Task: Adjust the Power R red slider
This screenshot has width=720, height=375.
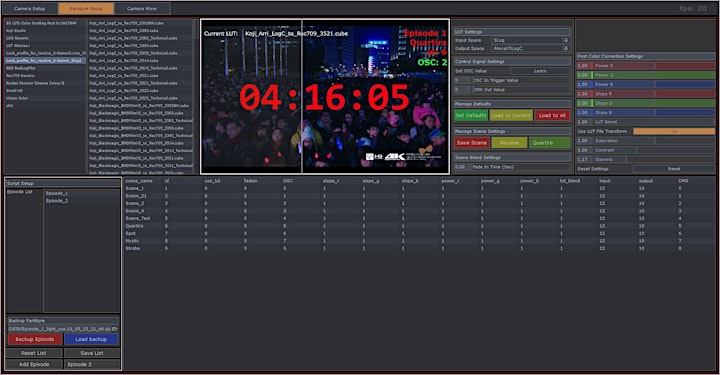Action: click(x=646, y=66)
